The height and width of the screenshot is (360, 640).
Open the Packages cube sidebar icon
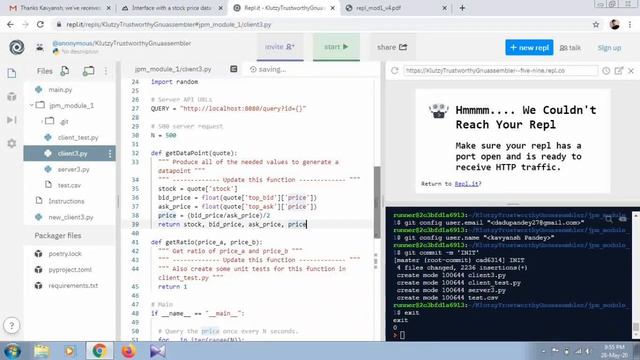point(12,97)
